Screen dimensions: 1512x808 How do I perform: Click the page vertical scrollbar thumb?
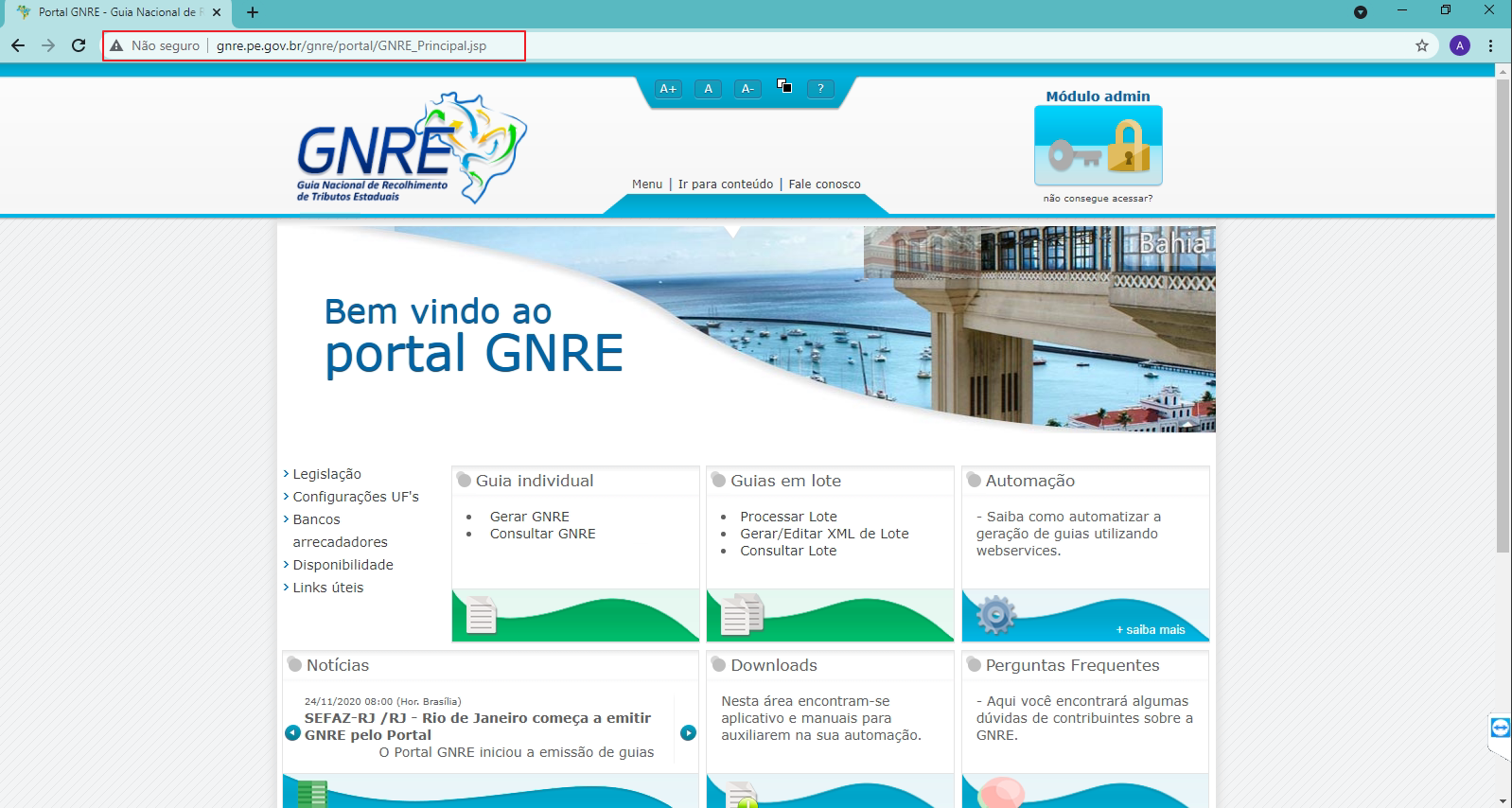pos(1503,316)
